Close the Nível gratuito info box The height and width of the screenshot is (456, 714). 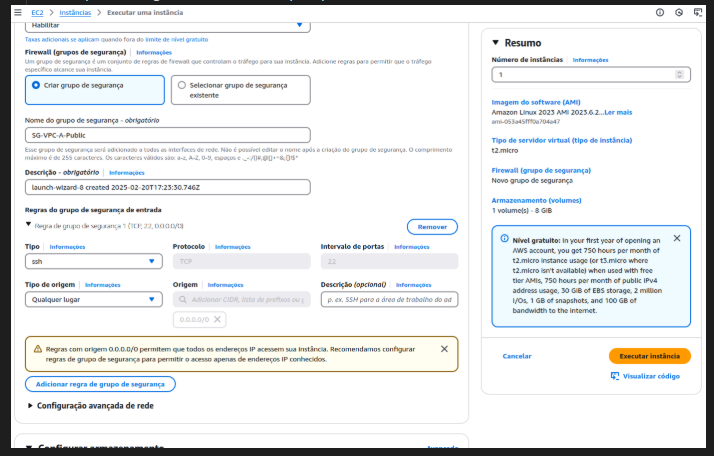pyautogui.click(x=676, y=239)
